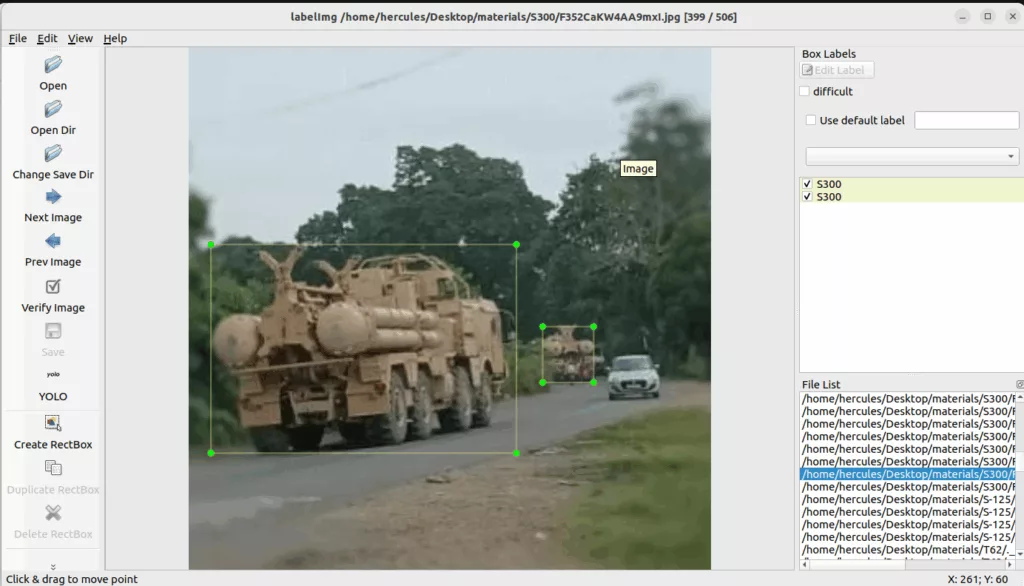Toggle the difficult checkbox
This screenshot has height=586, width=1024.
point(805,91)
